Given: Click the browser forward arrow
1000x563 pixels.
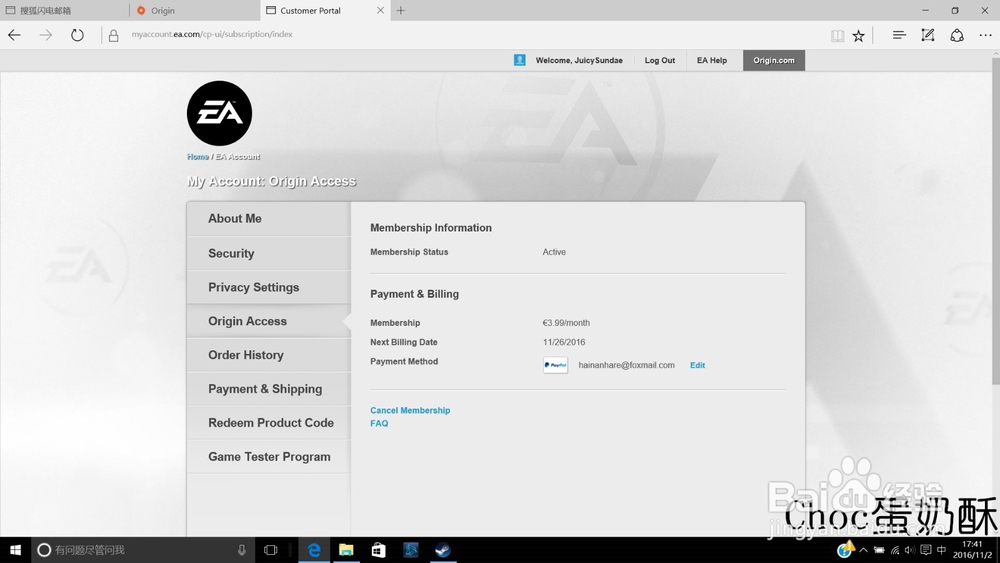Looking at the screenshot, I should click(x=46, y=35).
